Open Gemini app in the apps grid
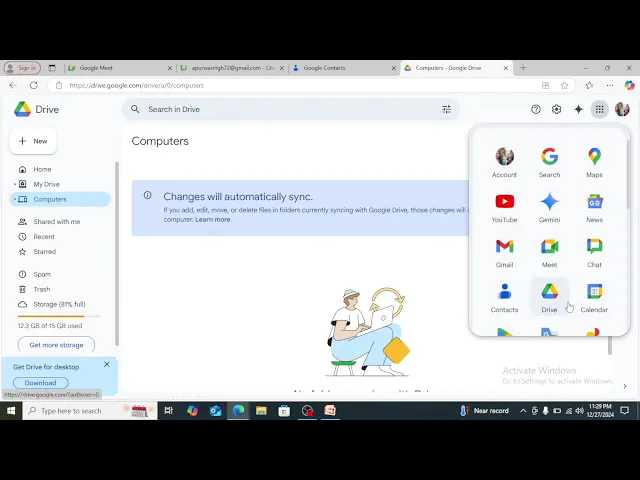This screenshot has height=480, width=640. pos(549,208)
